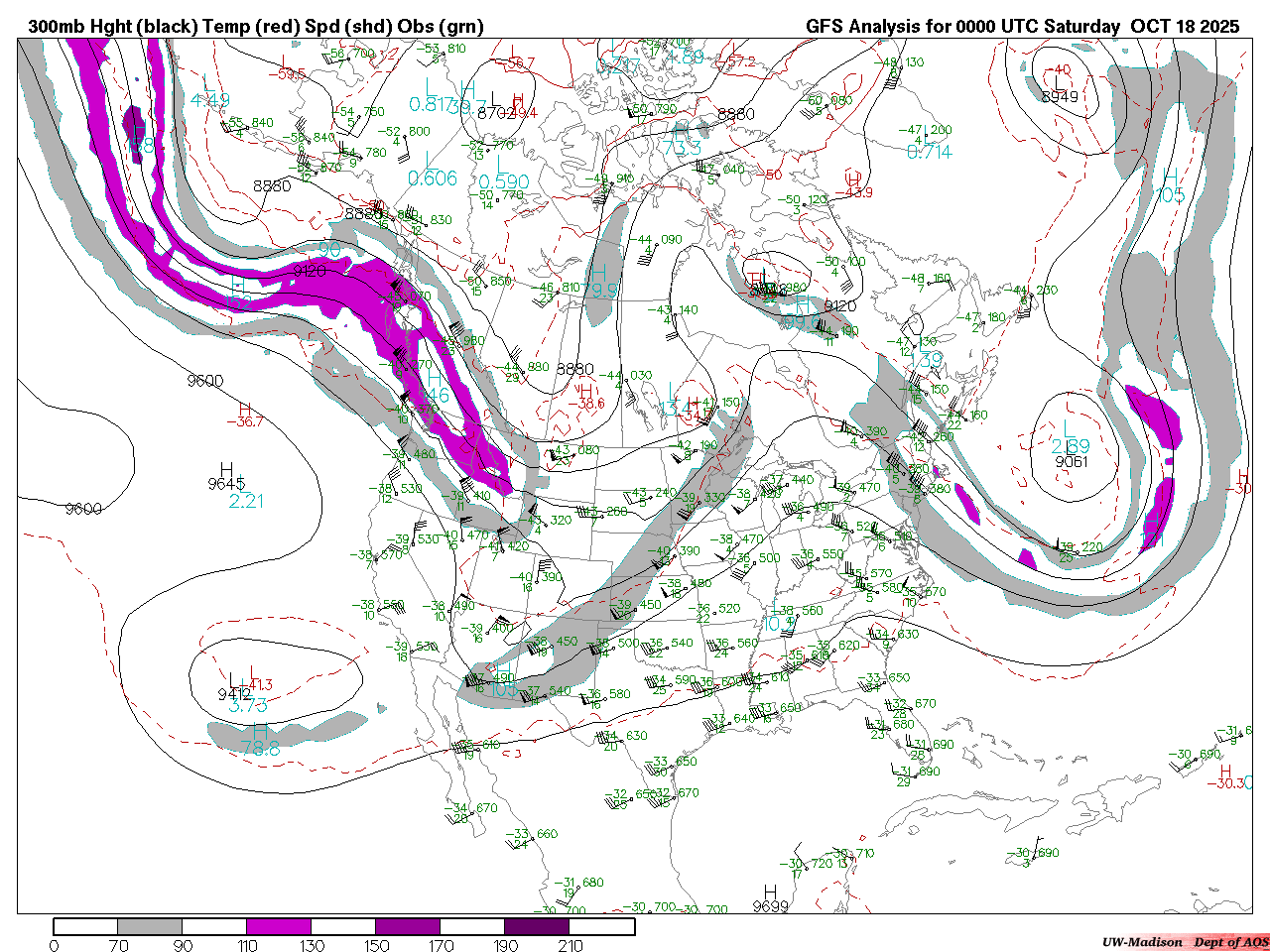This screenshot has height=952, width=1270.
Task: Click the 9699 high label near bottom
Action: pyautogui.click(x=770, y=906)
